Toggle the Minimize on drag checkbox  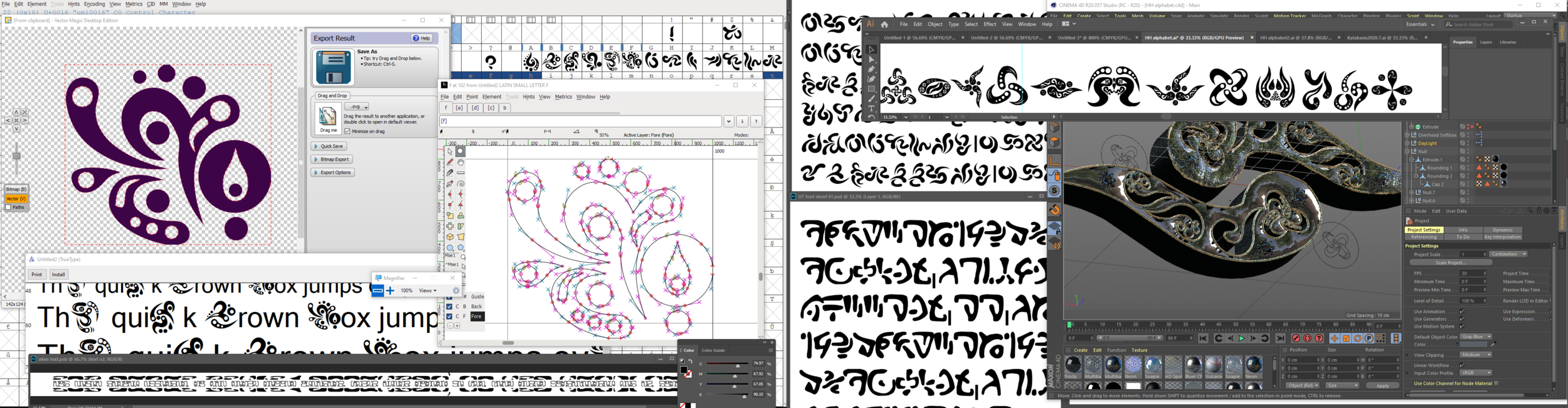point(347,131)
